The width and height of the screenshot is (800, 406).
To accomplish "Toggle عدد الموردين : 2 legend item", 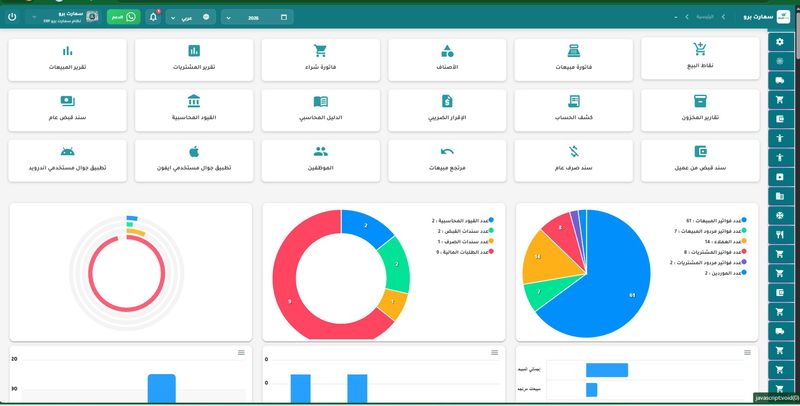I will pyautogui.click(x=726, y=273).
